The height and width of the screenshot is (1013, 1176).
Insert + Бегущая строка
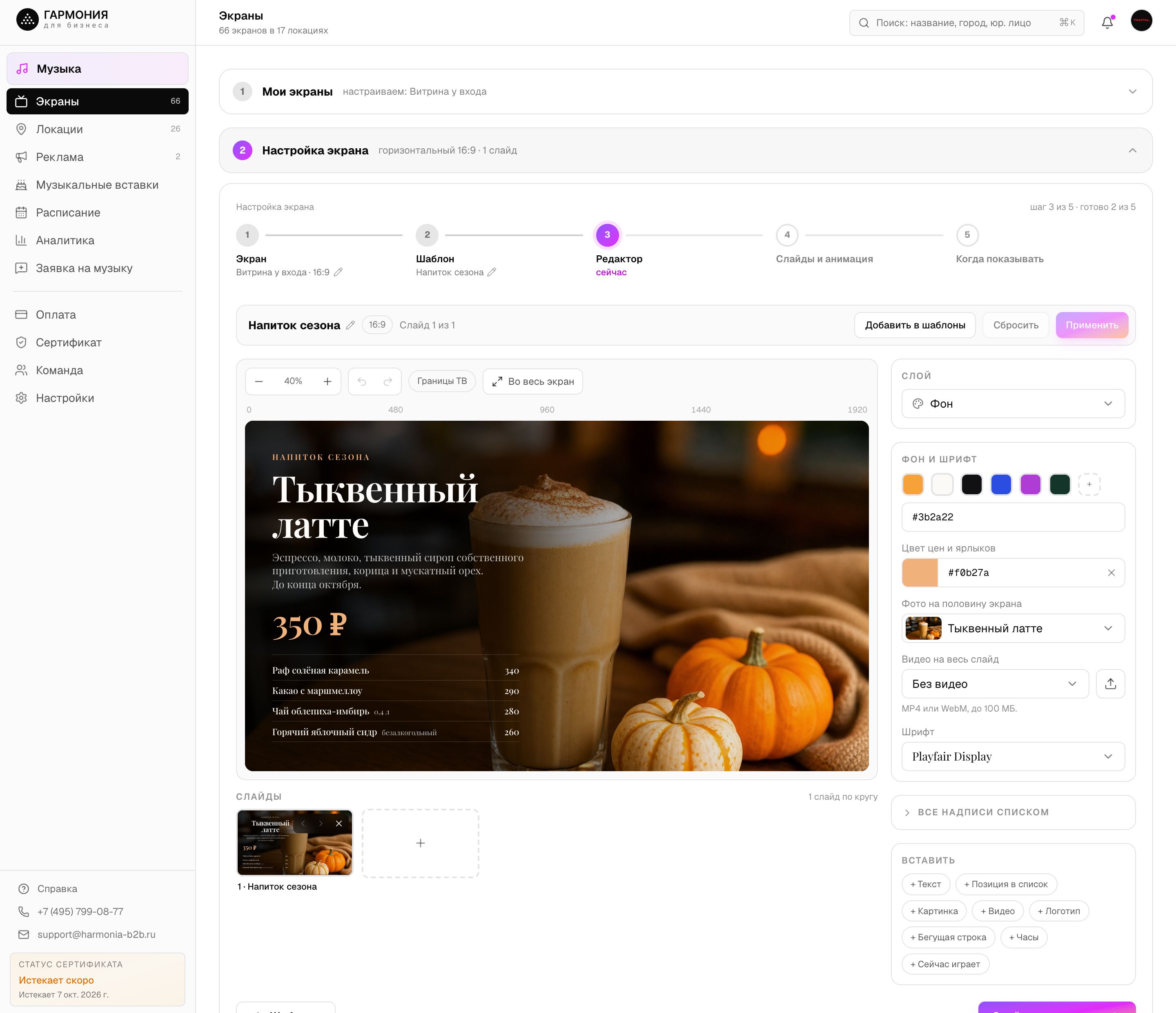pos(948,937)
